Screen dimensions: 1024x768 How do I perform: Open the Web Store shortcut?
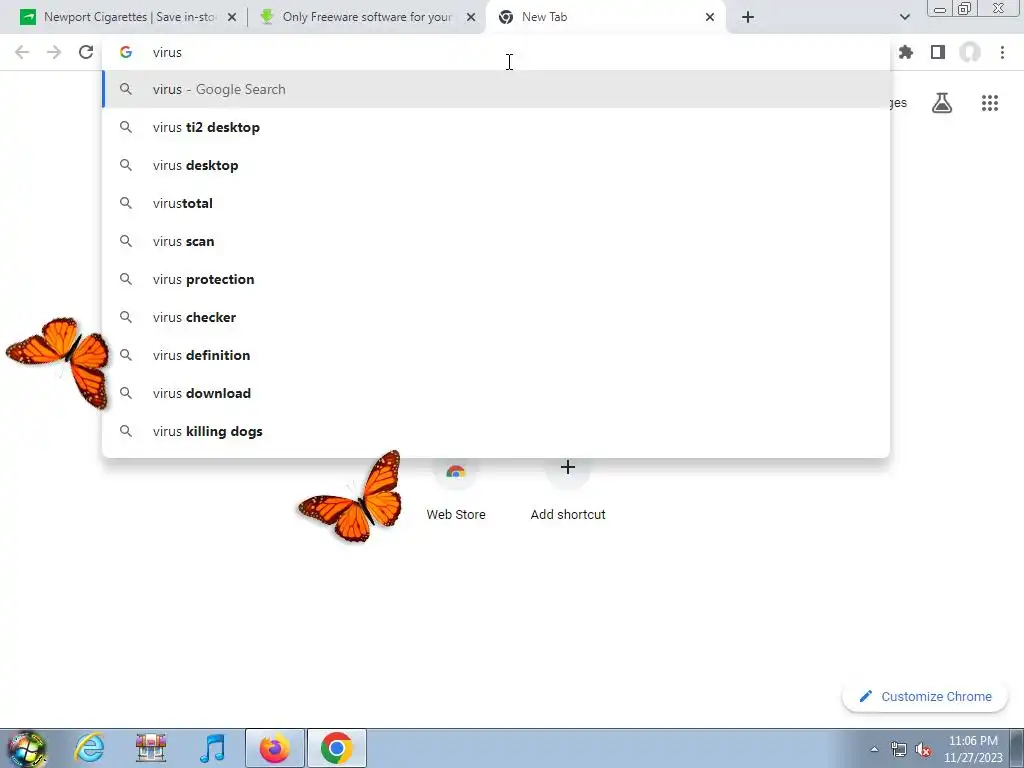(456, 491)
